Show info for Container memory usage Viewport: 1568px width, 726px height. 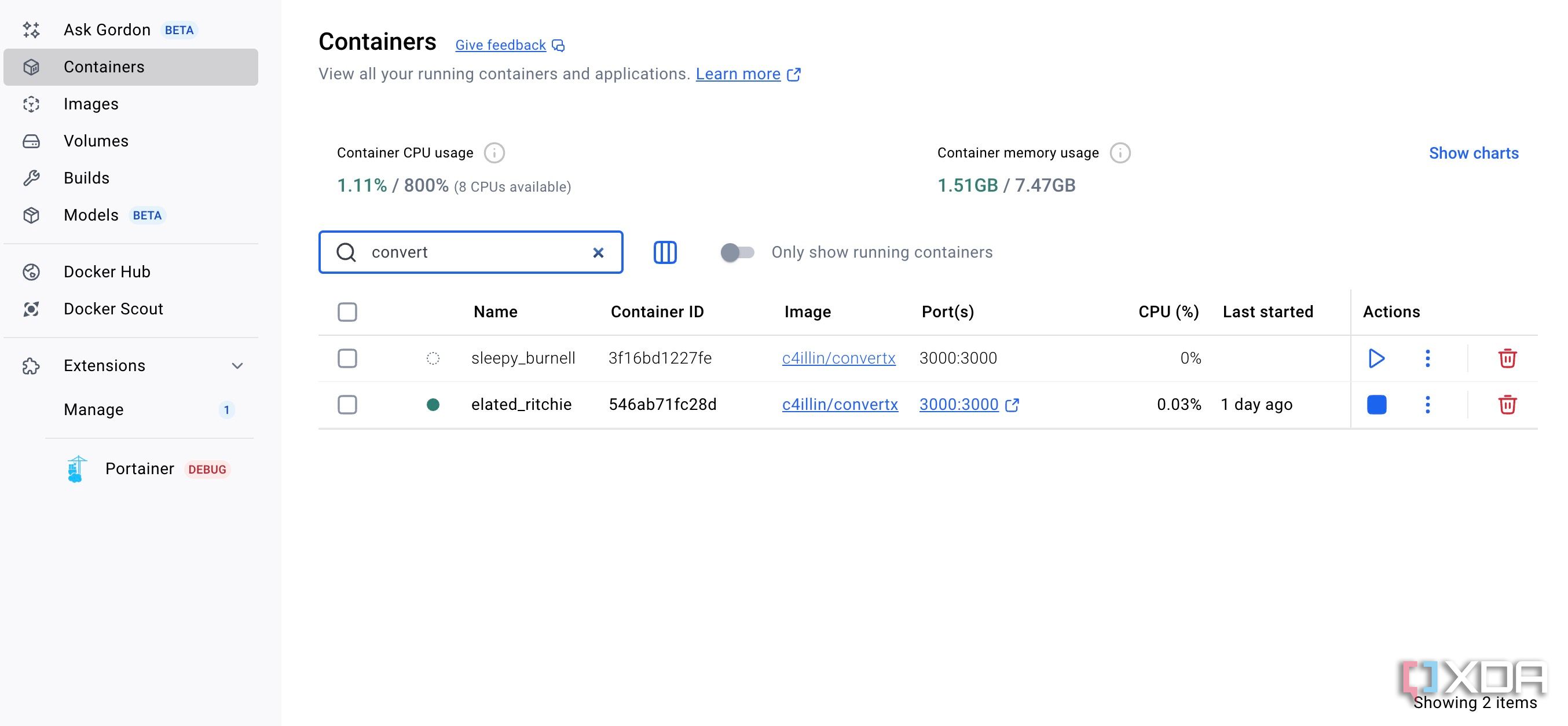click(1120, 153)
